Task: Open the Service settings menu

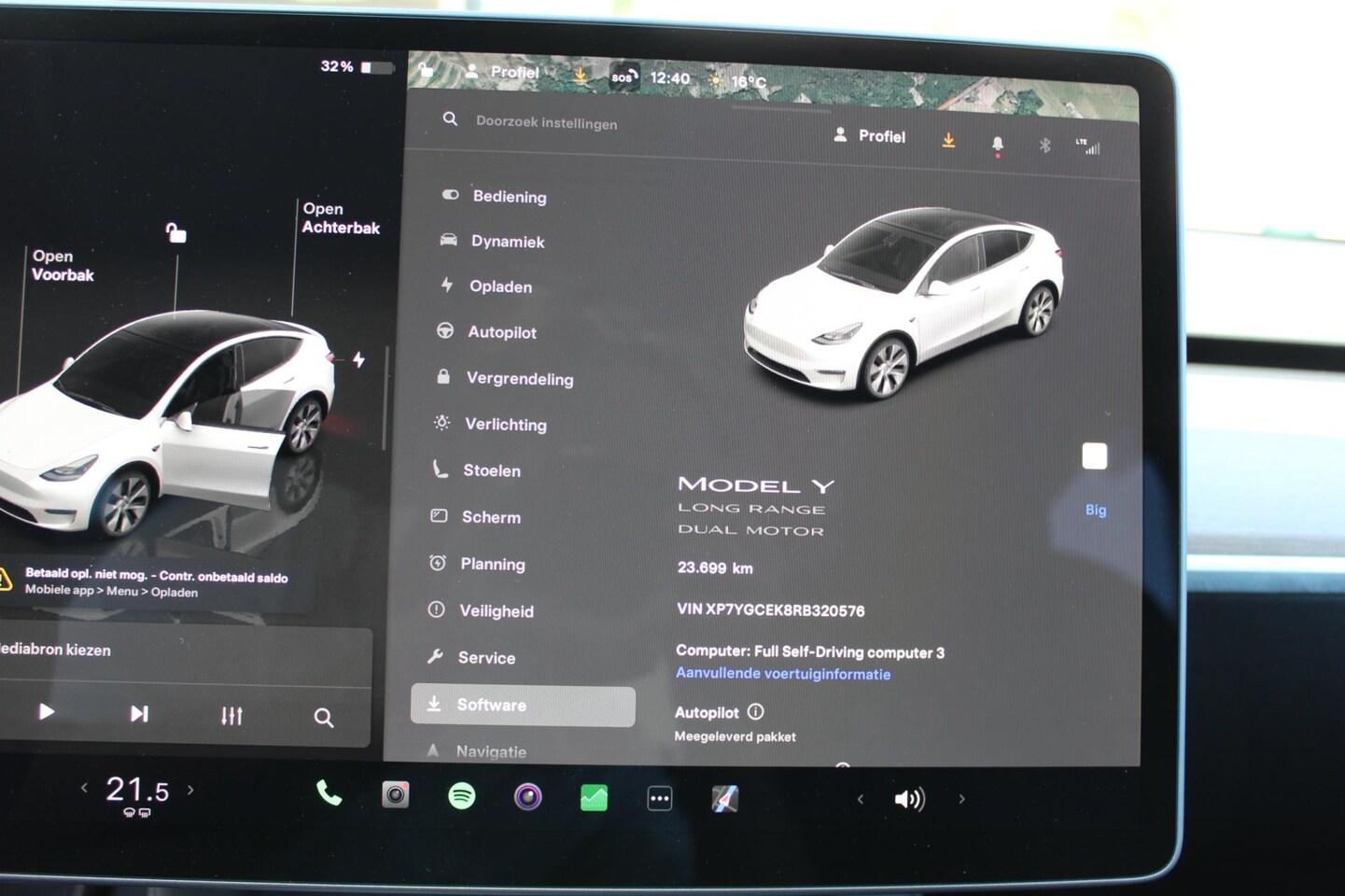Action: [485, 658]
